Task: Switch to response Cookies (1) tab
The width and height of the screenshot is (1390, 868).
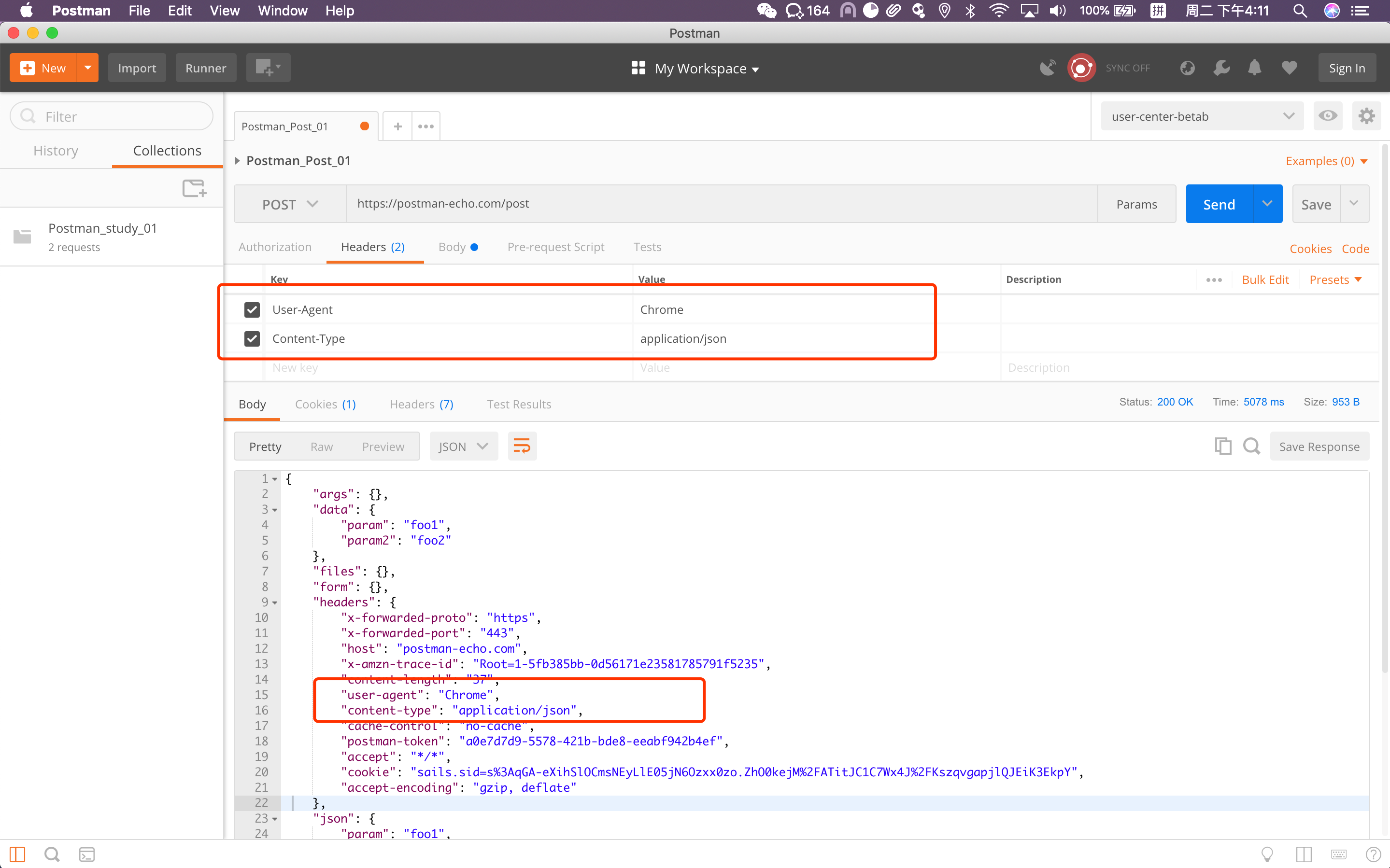Action: [x=326, y=404]
